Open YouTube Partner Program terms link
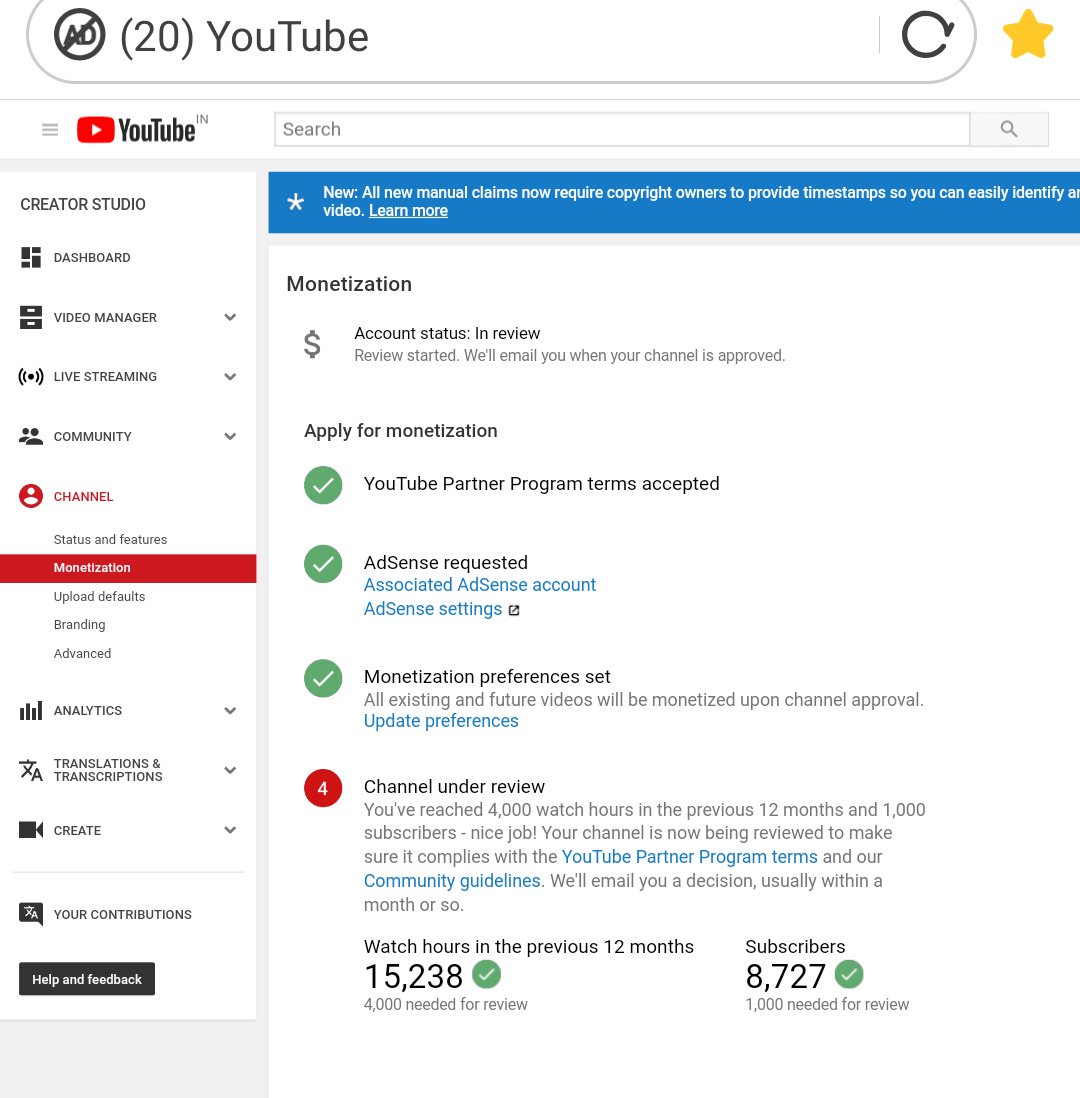 pos(690,857)
